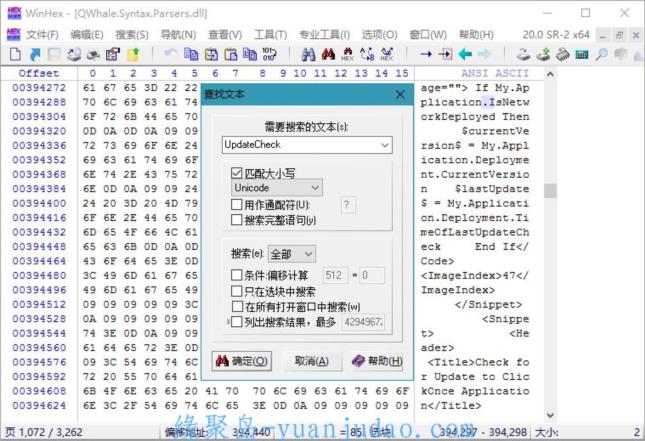The image size is (645, 441).
Task: Click the Calculator icon in toolbar
Action: coord(582,54)
